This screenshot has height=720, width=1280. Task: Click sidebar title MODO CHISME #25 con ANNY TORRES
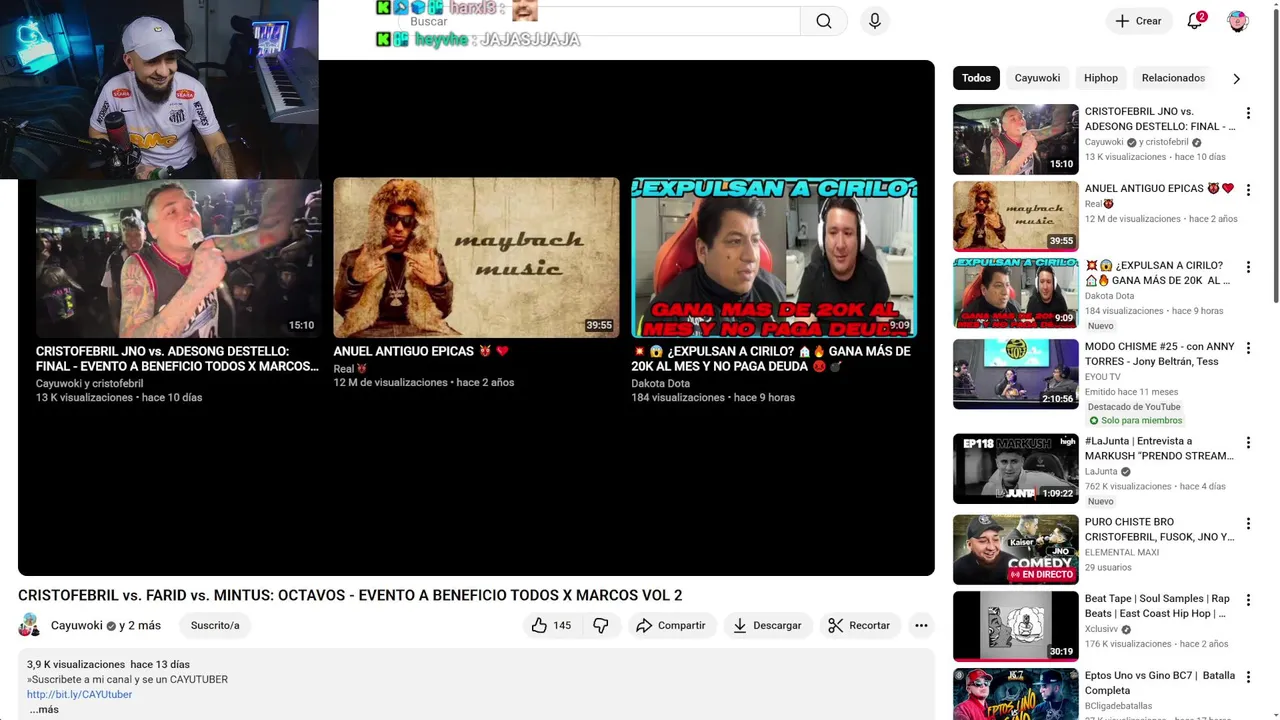point(1159,354)
